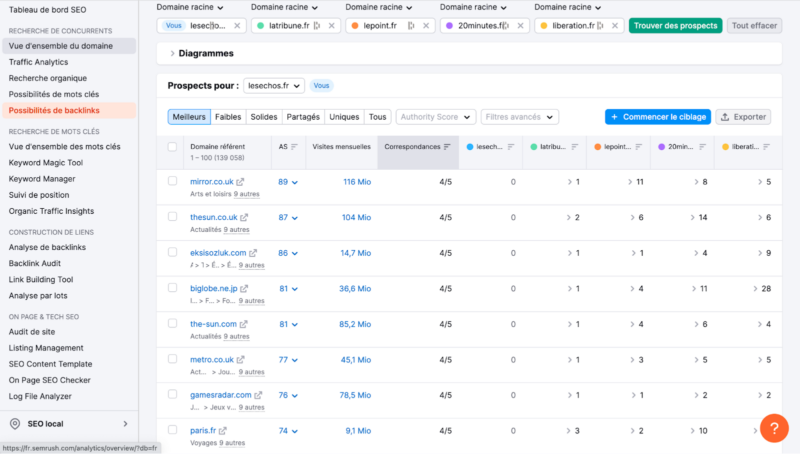
Task: Open external link icon next to metro.co.uk
Action: [x=240, y=360]
